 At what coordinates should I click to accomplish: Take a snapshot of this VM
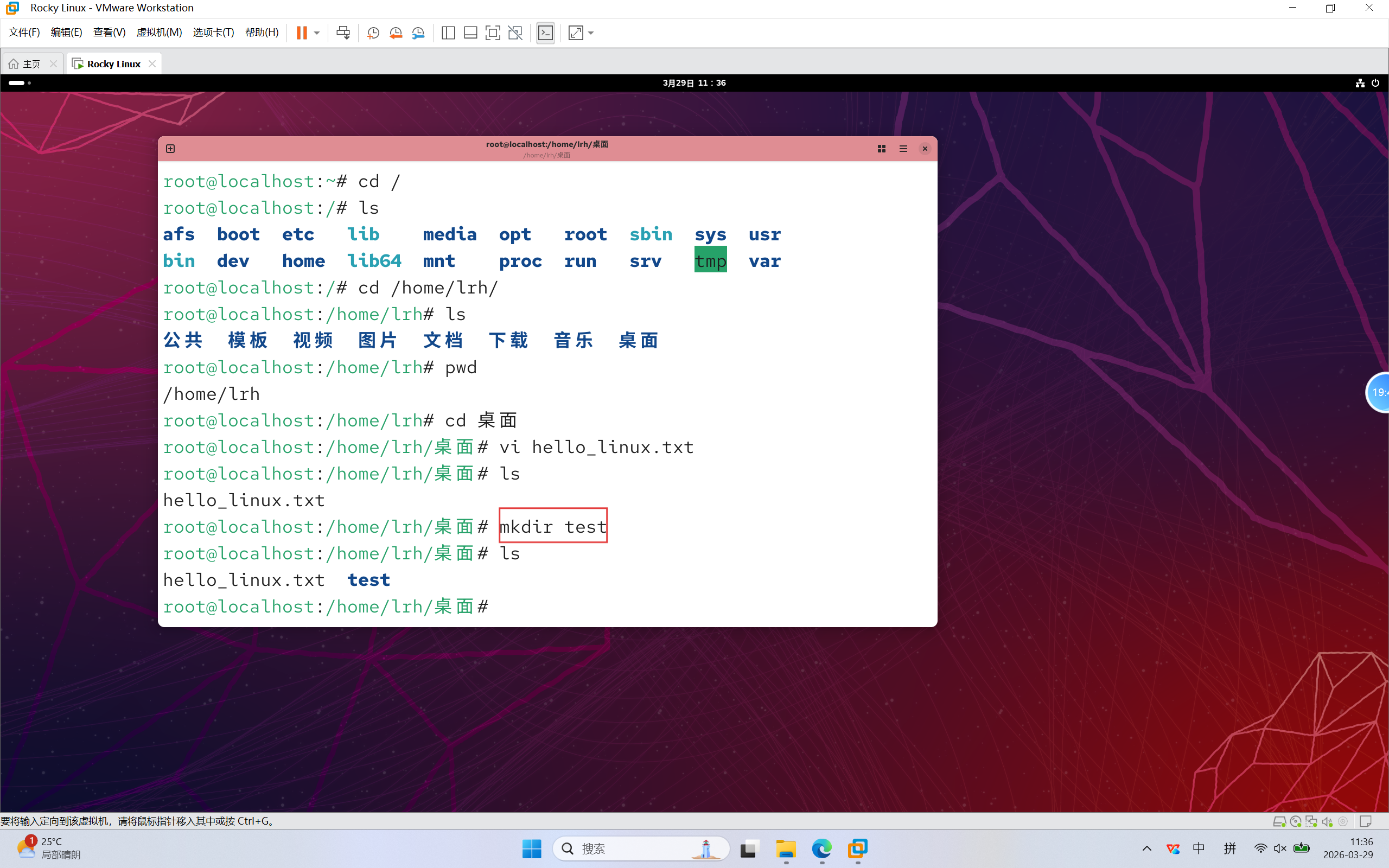click(x=373, y=33)
